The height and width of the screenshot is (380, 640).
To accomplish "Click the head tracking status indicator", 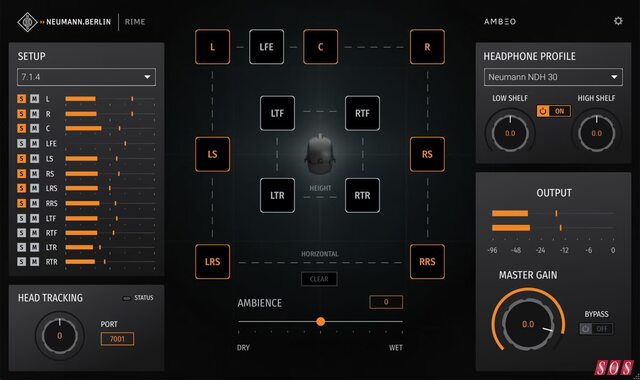I will point(127,298).
